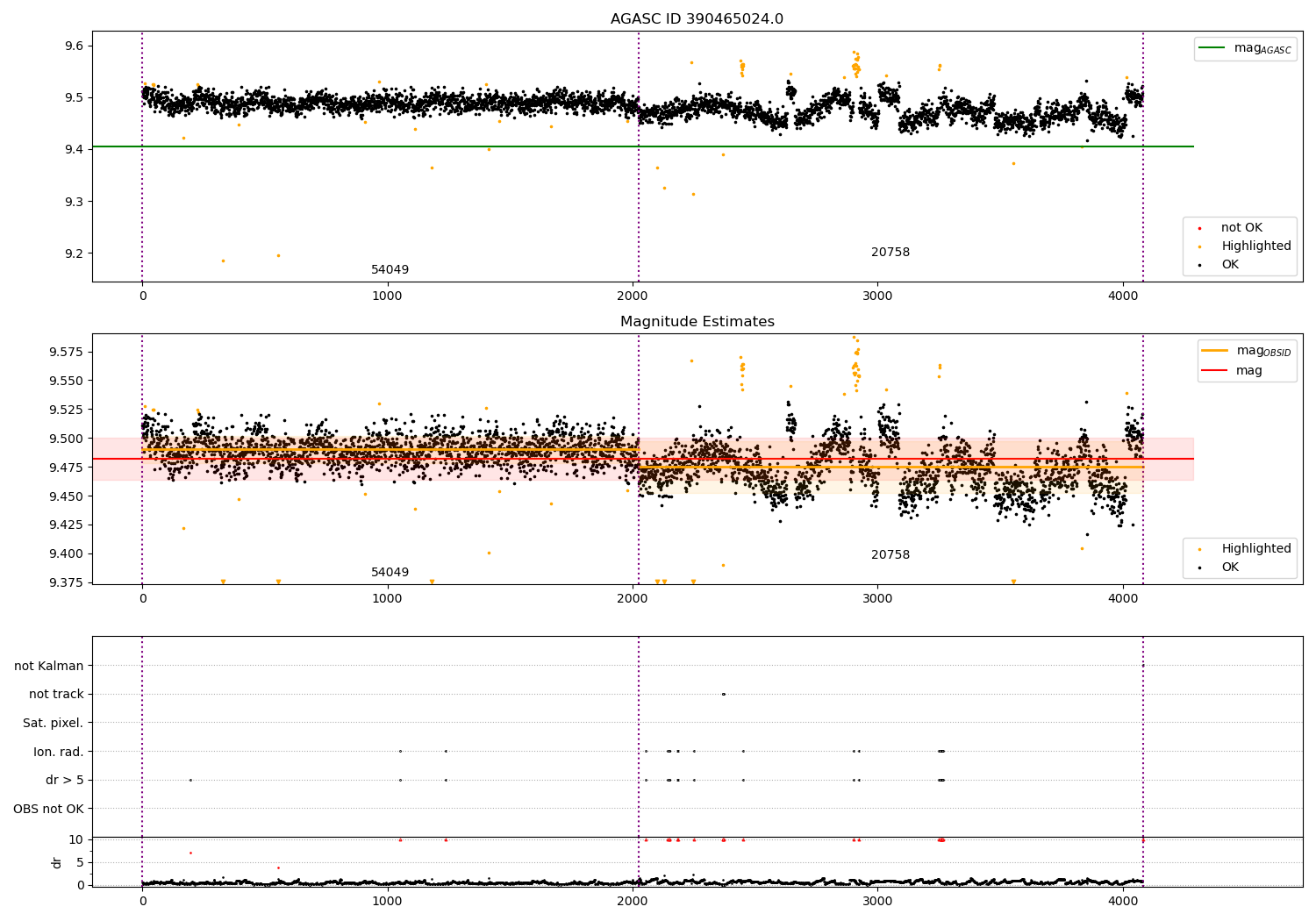This screenshot has width=1316, height=921.
Task: Click the 1000 x-tick under the dr plot
Action: 388,902
